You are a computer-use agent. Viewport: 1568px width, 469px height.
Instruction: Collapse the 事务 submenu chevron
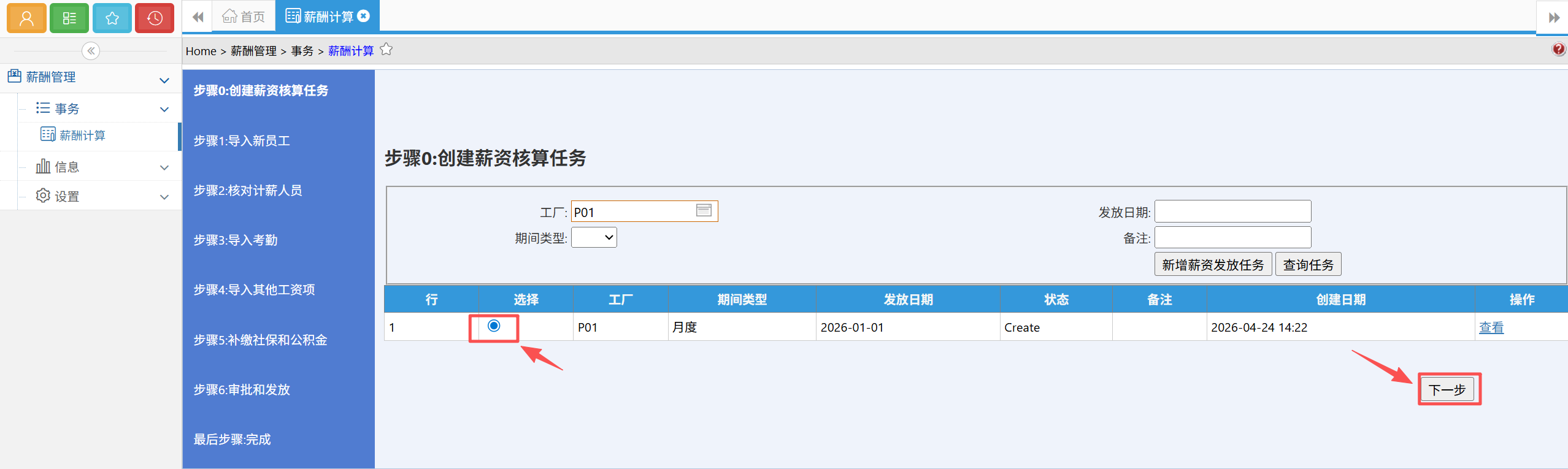point(164,110)
